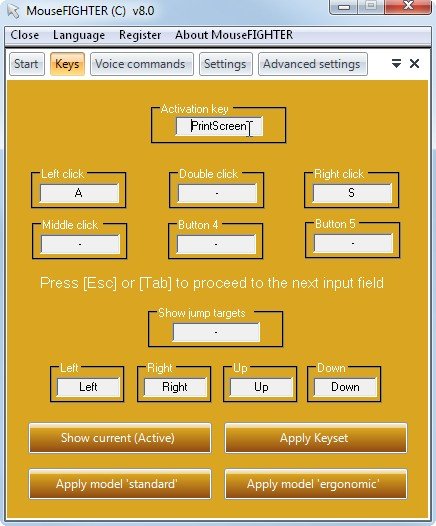Select the Button 5 key field
This screenshot has height=526, width=436.
coord(353,243)
